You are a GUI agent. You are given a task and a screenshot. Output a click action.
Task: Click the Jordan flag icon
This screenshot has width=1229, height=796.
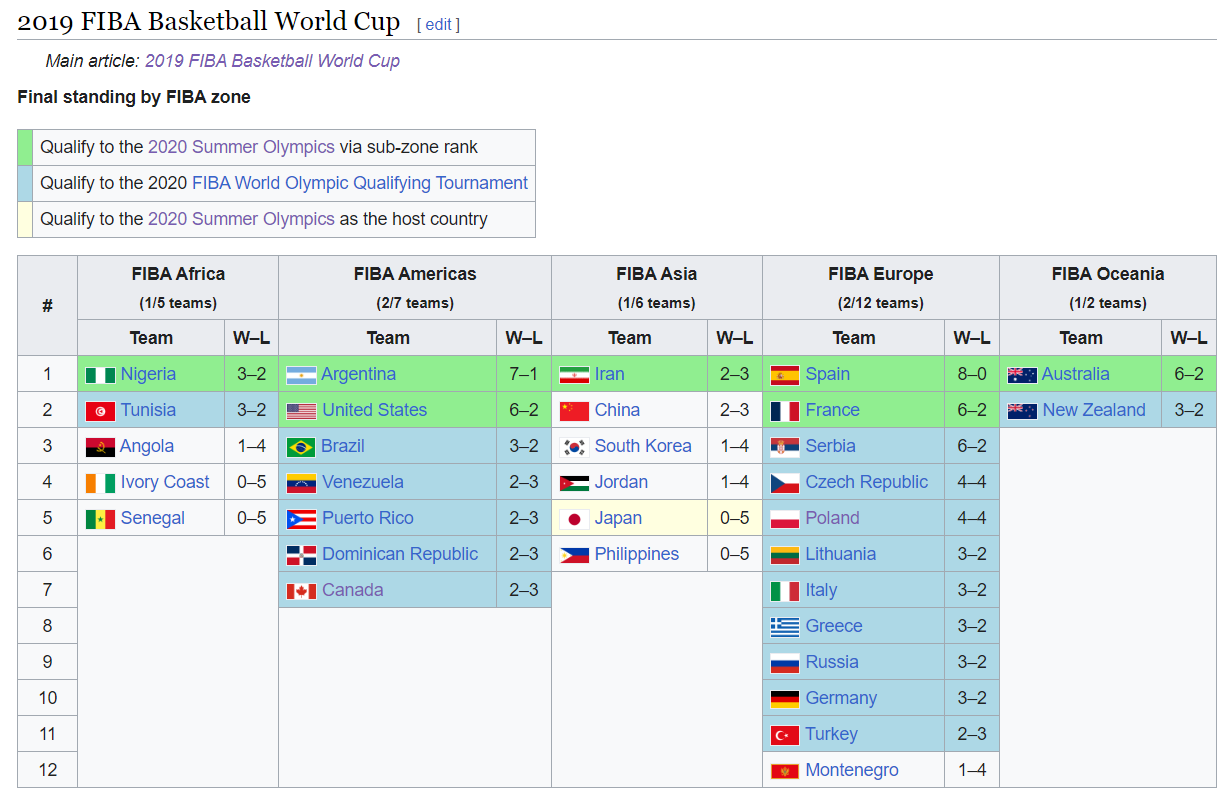pos(574,483)
